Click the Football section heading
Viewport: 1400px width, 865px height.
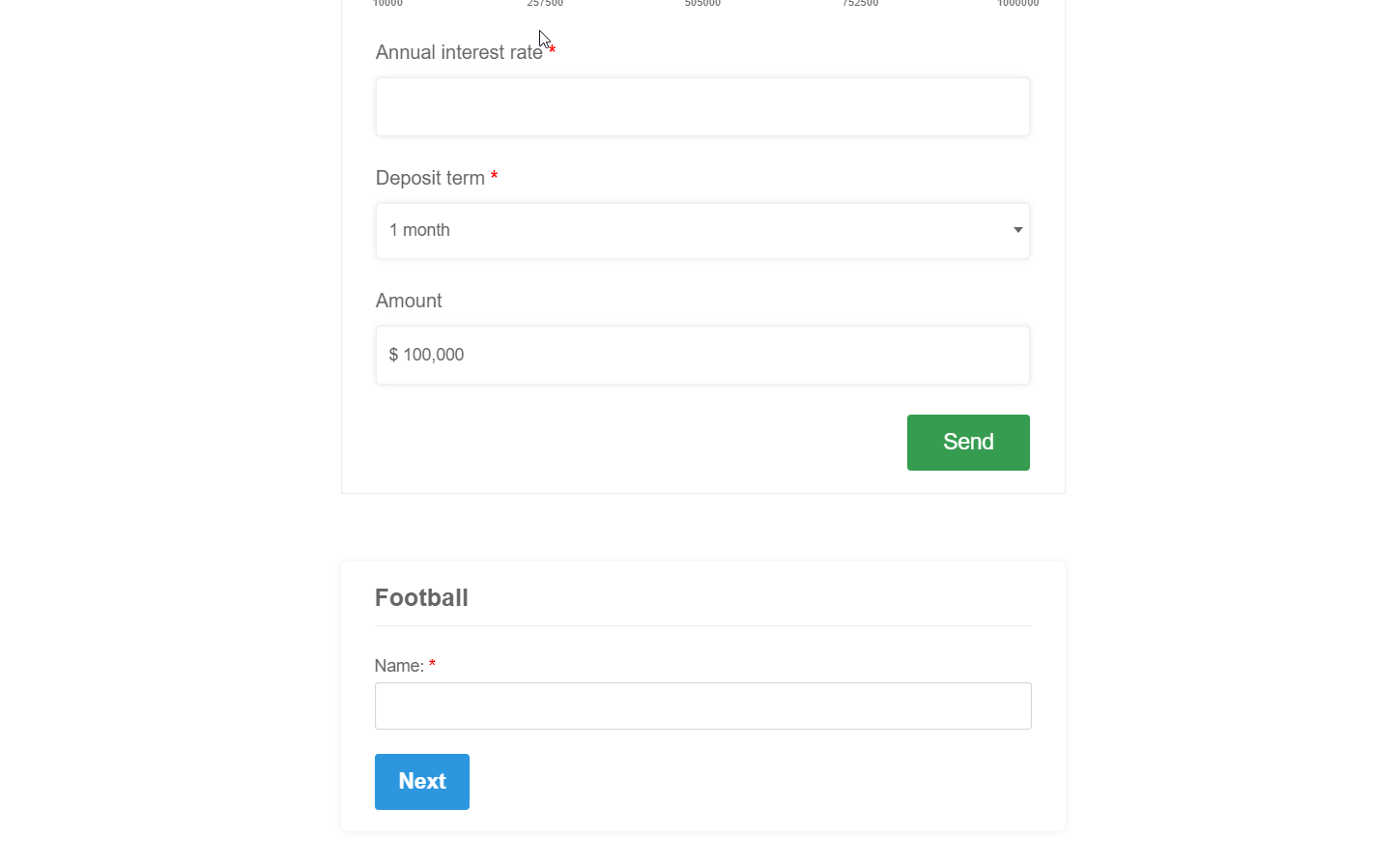(421, 598)
